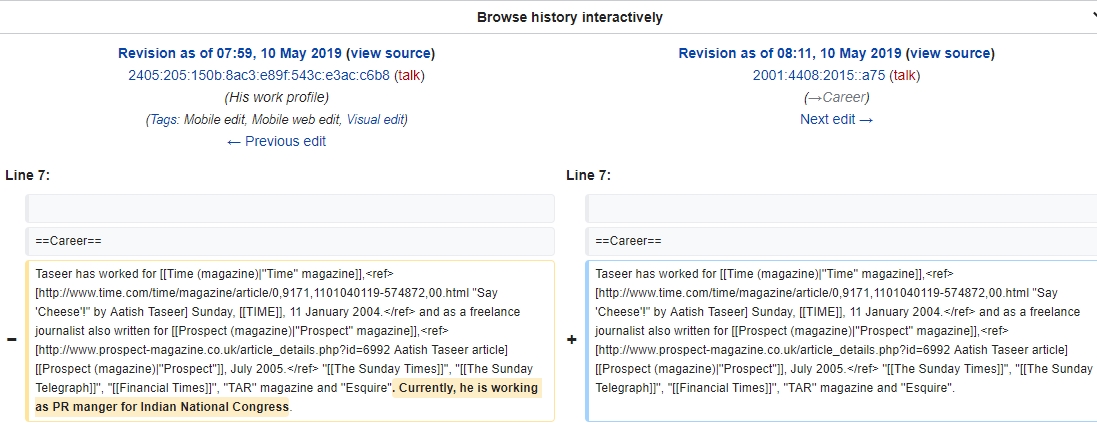Screen dimensions: 1097x424
Task: Click the right paragraph ending with "Esquire".
Action: coord(842,341)
